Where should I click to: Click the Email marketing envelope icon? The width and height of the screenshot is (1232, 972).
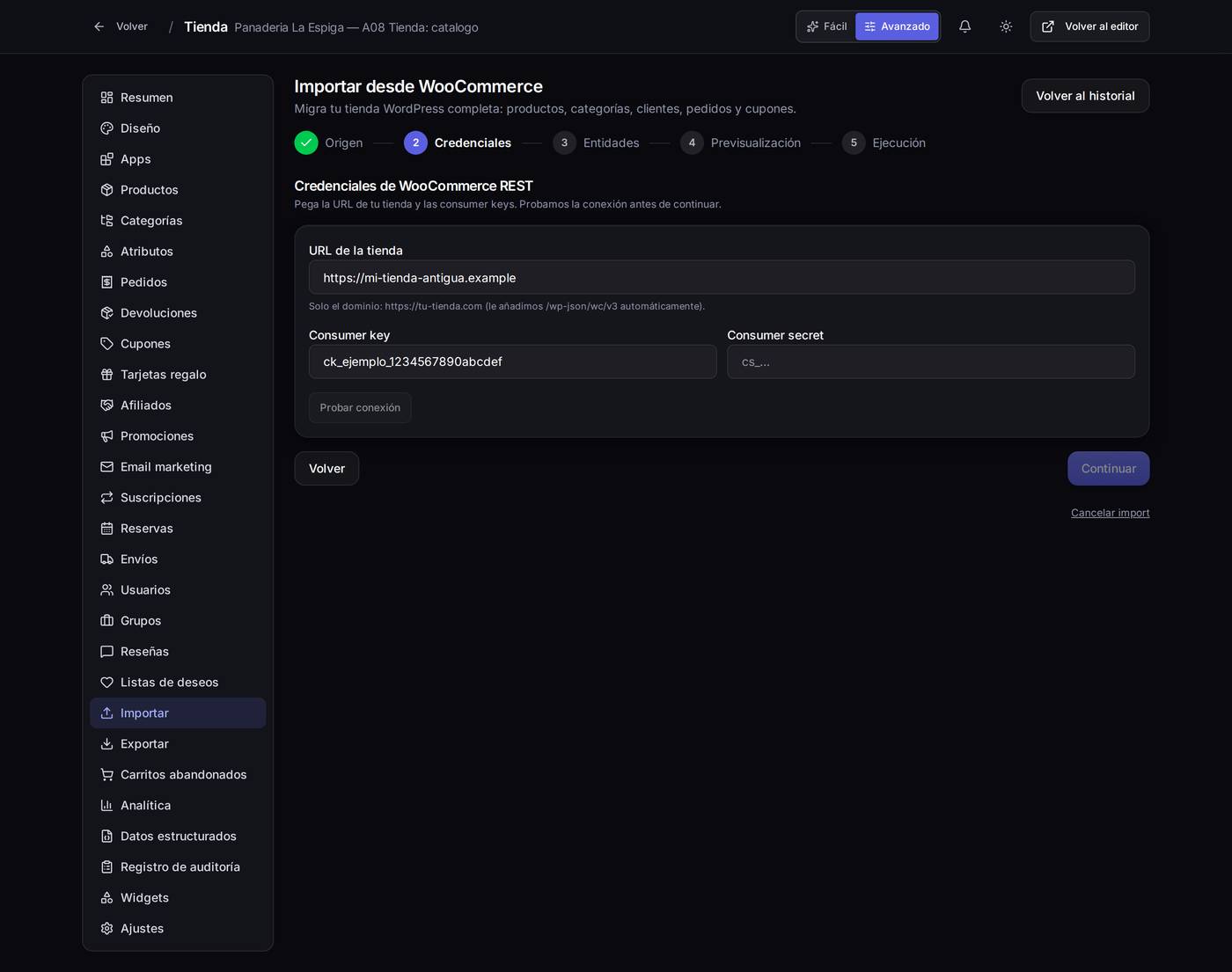click(106, 467)
